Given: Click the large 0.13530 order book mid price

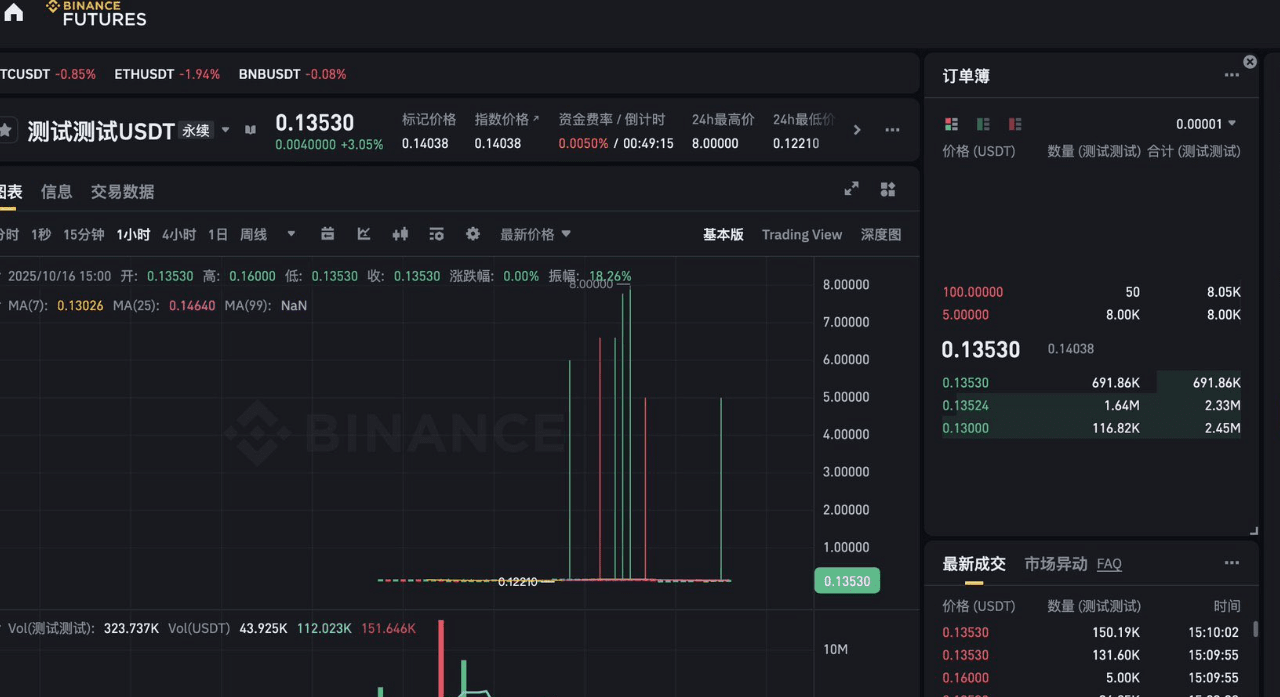Looking at the screenshot, I should pos(981,349).
